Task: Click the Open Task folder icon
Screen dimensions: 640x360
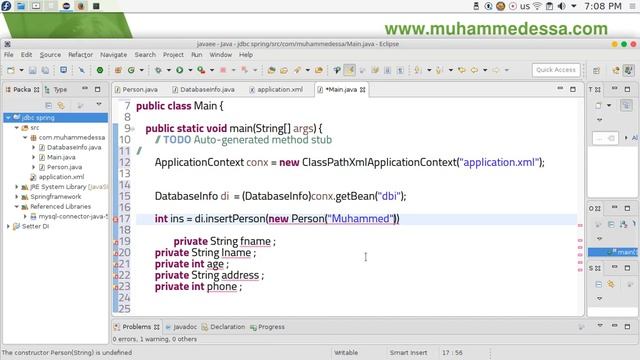Action: (x=284, y=70)
